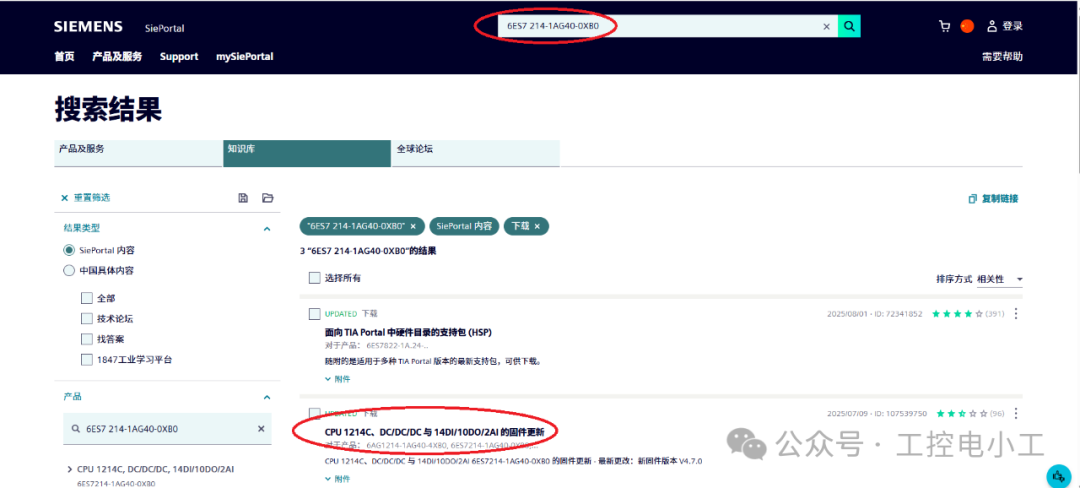Tick the 选择所有 checkbox
Viewport: 1080px width, 488px height.
point(315,278)
